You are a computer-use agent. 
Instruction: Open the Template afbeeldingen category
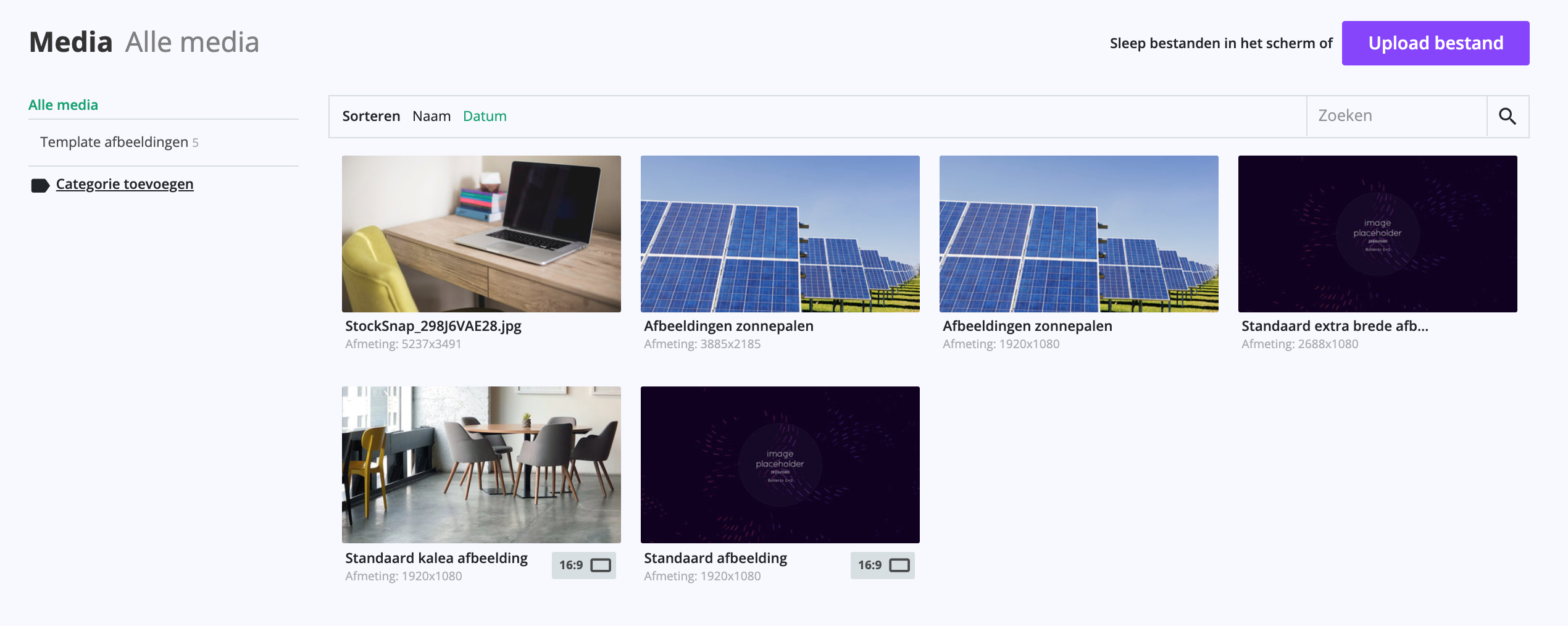coord(114,142)
